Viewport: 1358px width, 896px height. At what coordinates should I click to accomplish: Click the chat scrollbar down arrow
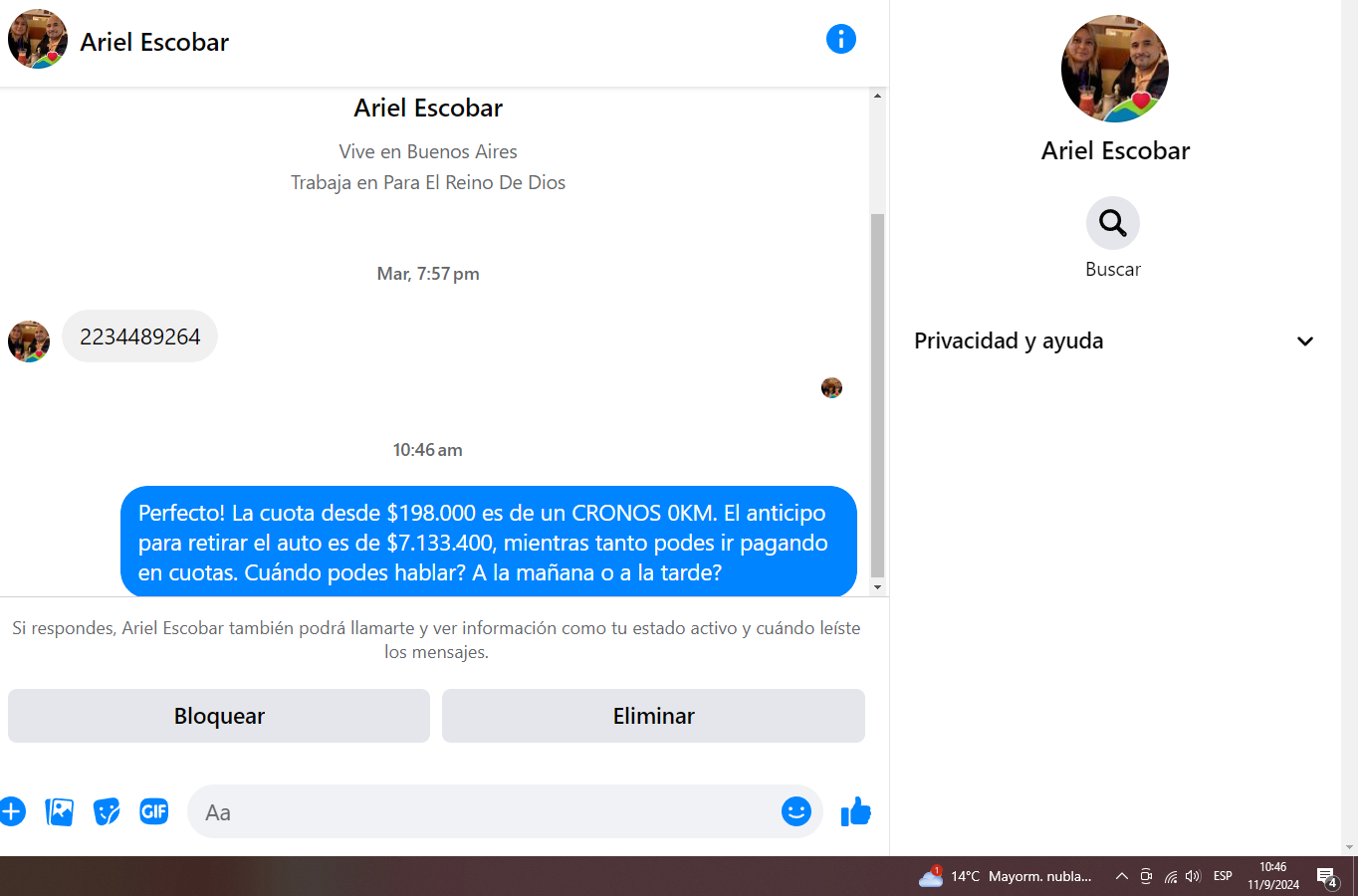(x=877, y=587)
